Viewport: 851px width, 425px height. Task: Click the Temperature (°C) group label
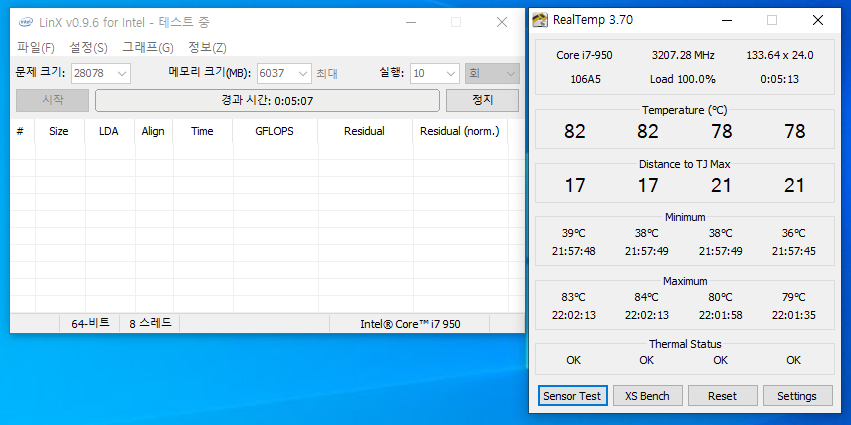coord(684,110)
